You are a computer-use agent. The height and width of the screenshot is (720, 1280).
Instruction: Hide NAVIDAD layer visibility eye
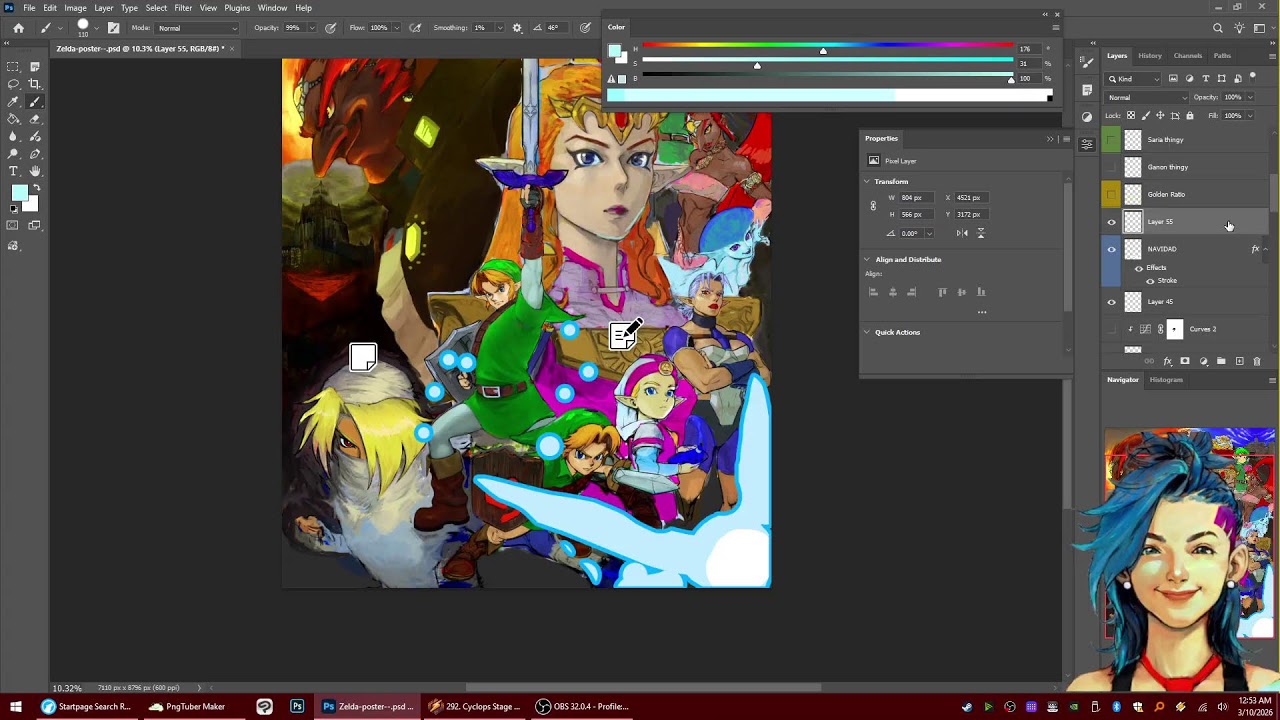point(1112,249)
